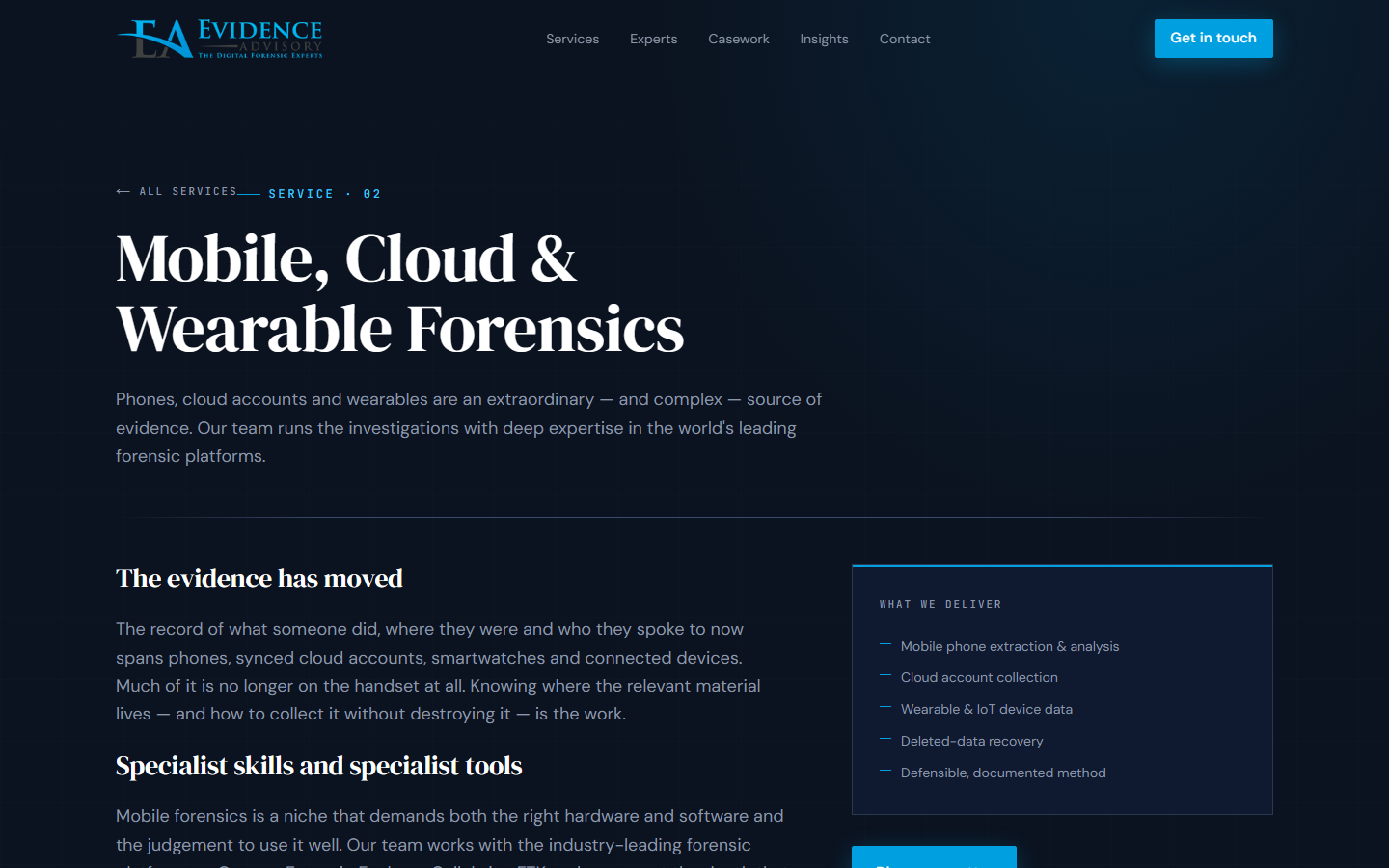Click the paragraph starting 'The record of what'

(438, 671)
